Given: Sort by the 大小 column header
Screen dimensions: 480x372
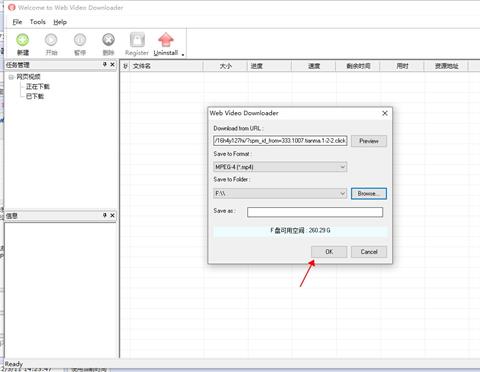Looking at the screenshot, I should pos(226,66).
